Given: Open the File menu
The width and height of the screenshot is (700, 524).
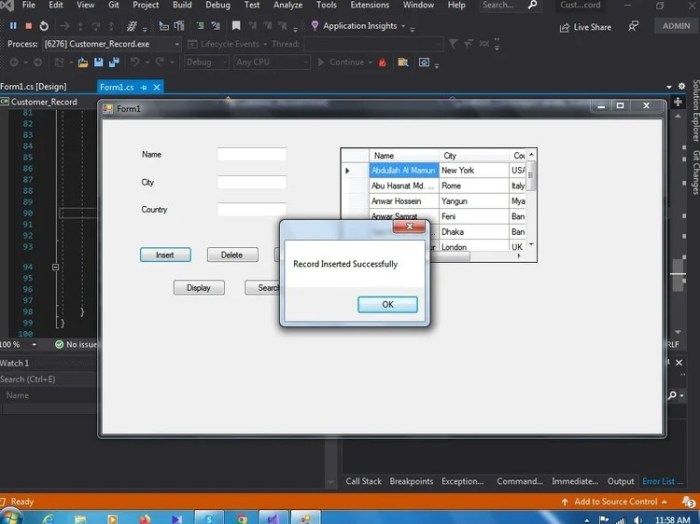Looking at the screenshot, I should [x=28, y=5].
